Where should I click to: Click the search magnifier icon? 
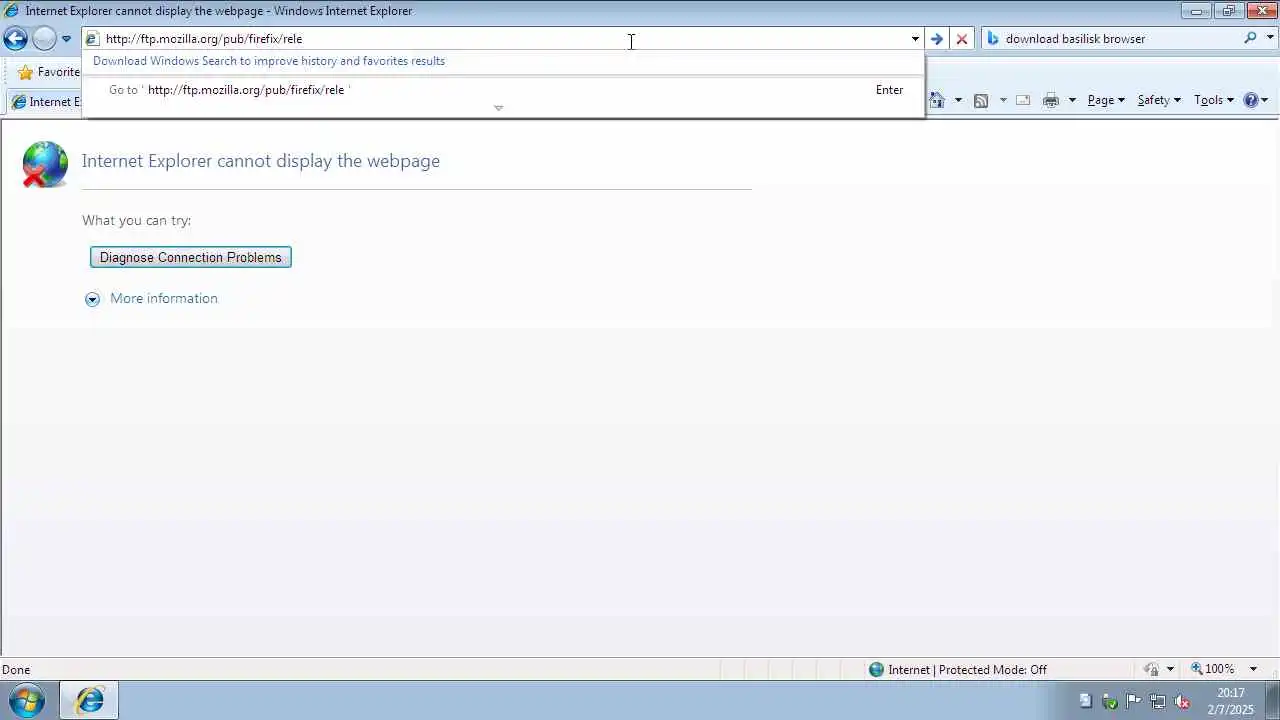[x=1250, y=38]
